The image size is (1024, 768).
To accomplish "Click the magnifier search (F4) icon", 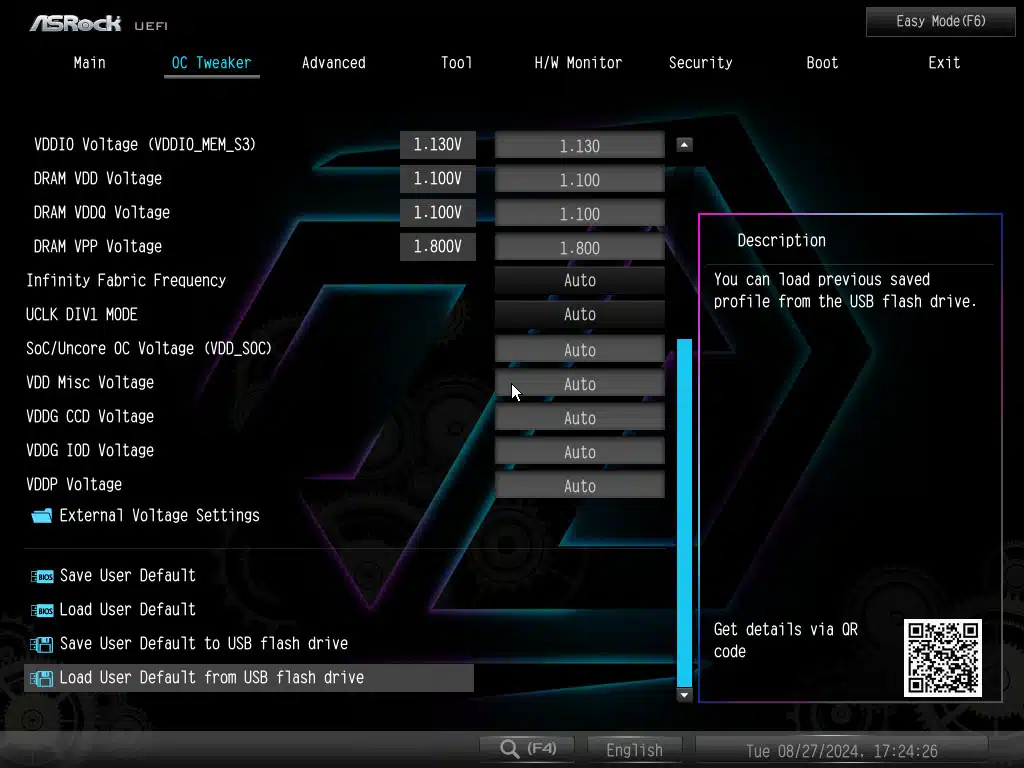I will pos(510,749).
